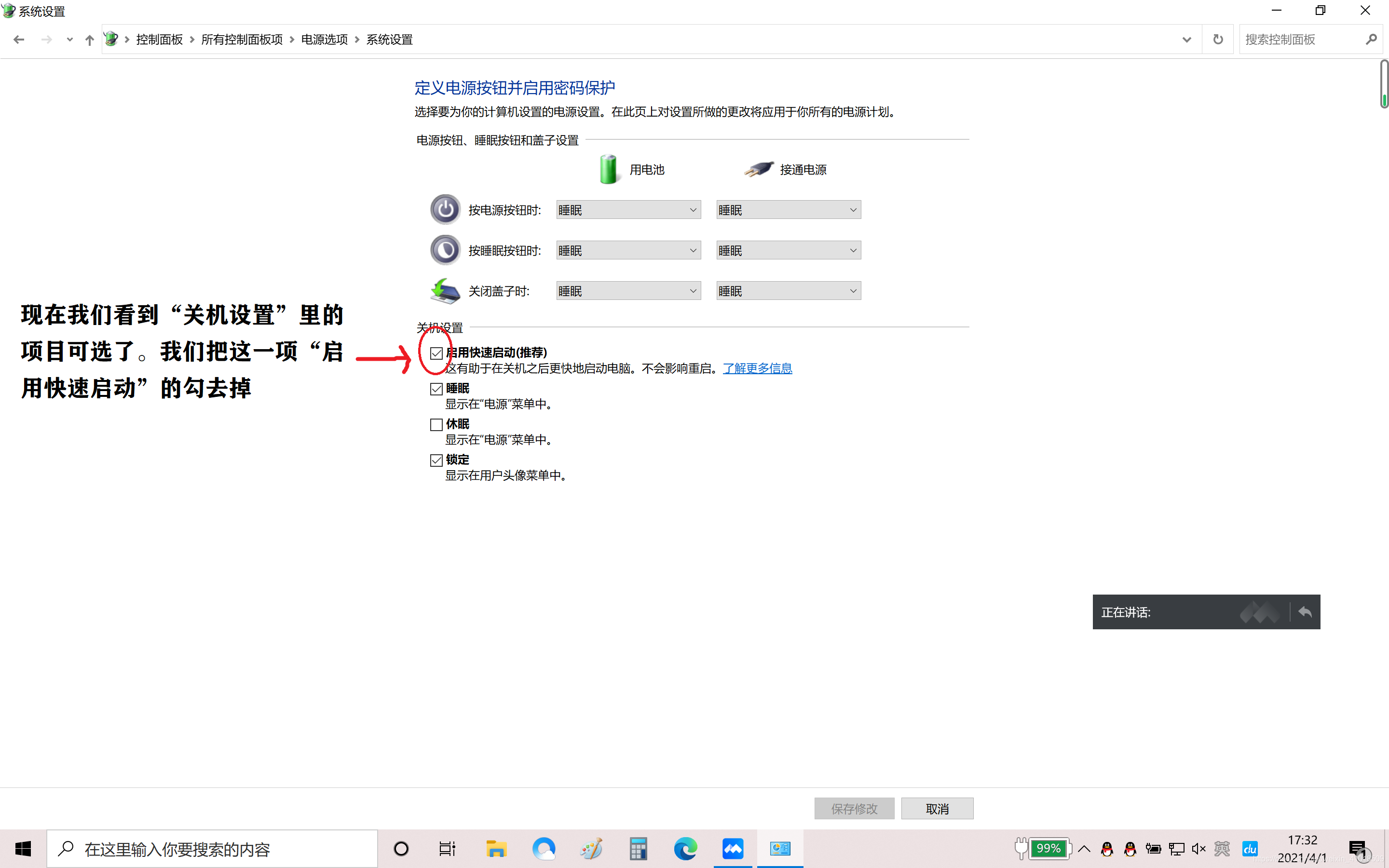Screen dimensions: 1389x868
Task: Click the back navigation arrow
Action: [x=18, y=40]
